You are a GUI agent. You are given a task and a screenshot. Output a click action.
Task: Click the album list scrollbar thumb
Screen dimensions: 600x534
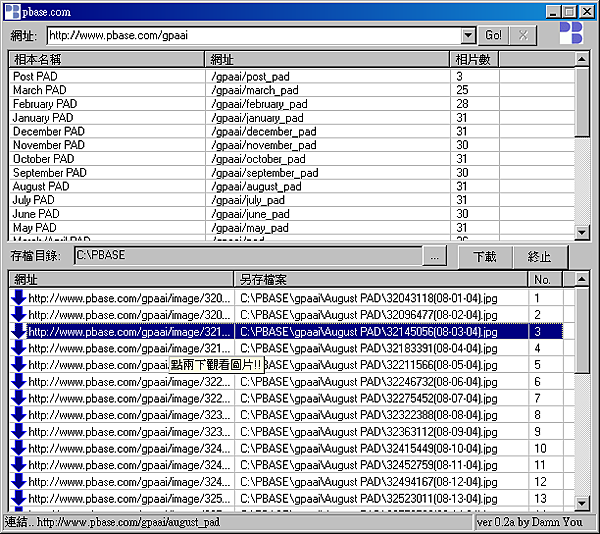coord(582,102)
